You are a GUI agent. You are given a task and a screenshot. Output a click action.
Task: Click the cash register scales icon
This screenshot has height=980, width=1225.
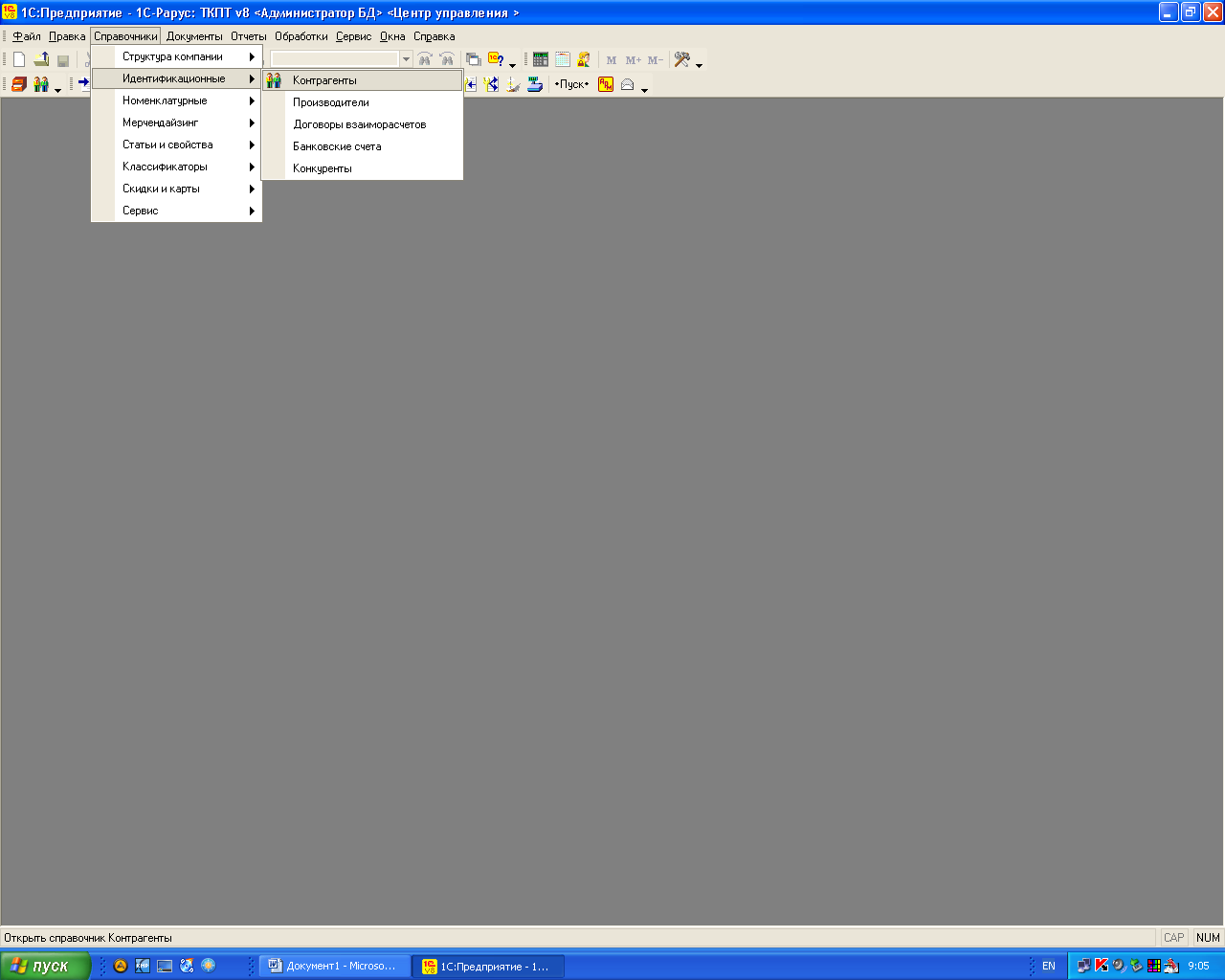click(x=535, y=84)
